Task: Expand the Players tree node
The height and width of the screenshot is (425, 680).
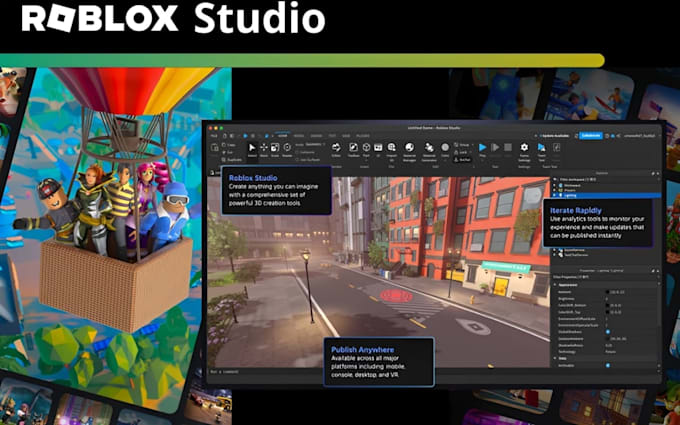Action: (x=555, y=190)
